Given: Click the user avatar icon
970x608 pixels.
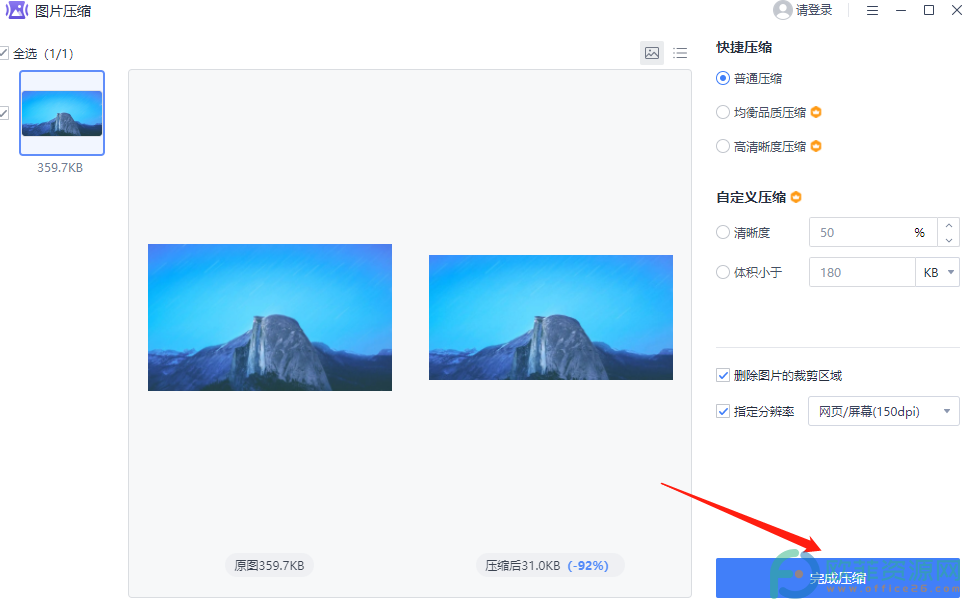Looking at the screenshot, I should tap(783, 10).
